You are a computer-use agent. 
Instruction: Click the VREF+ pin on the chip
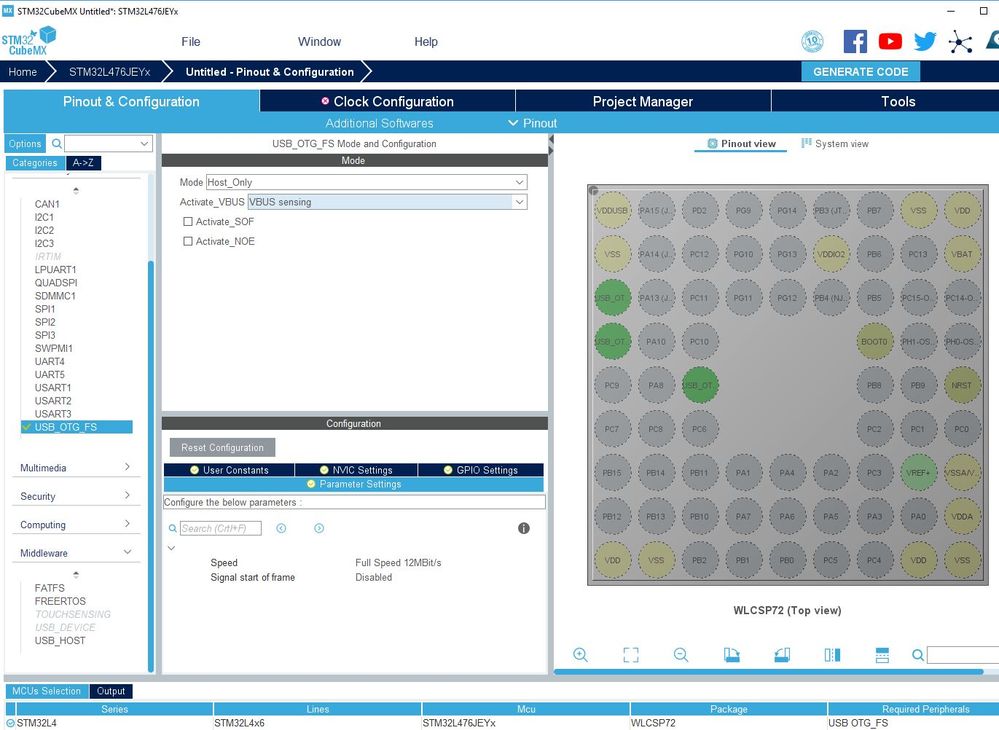(x=918, y=473)
